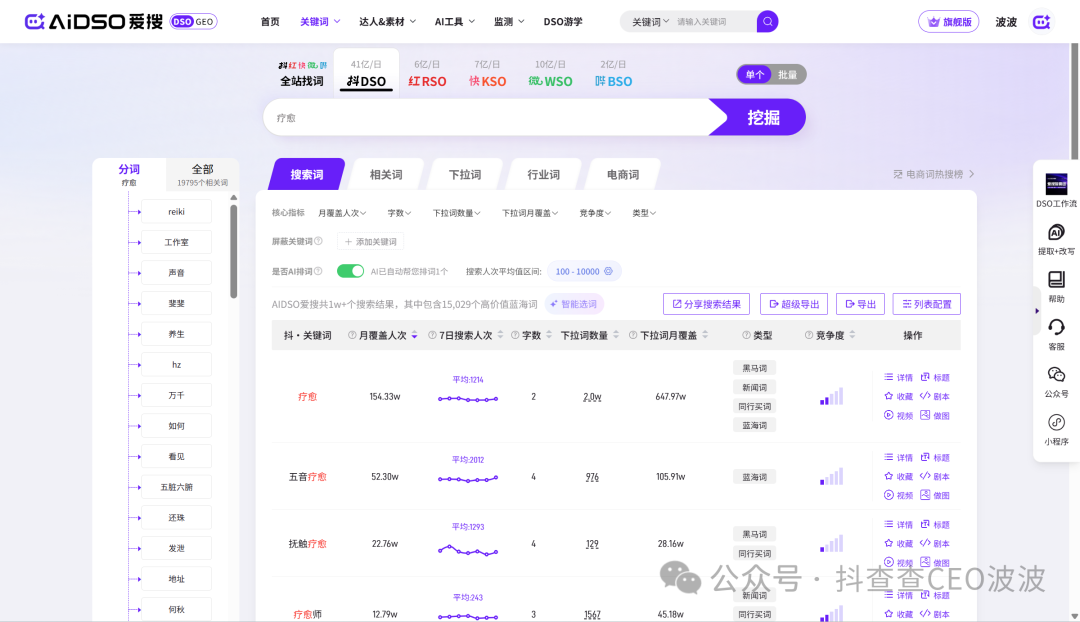Click 收藏 star icon for 疗愈 row
1080x622 pixels.
pyautogui.click(x=888, y=396)
